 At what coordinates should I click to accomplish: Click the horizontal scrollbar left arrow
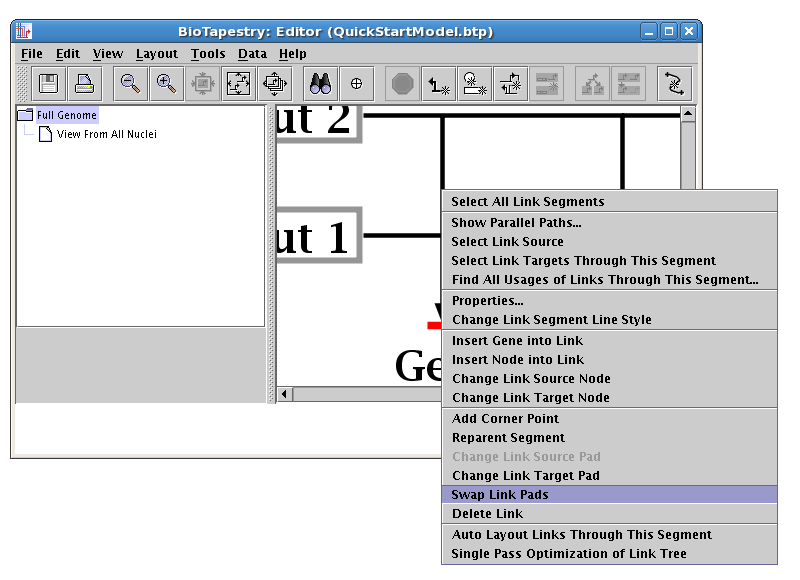(285, 395)
